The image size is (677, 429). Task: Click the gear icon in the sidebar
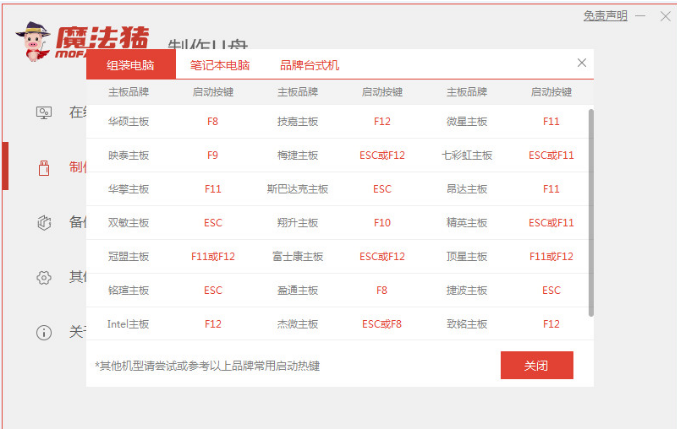click(x=44, y=277)
